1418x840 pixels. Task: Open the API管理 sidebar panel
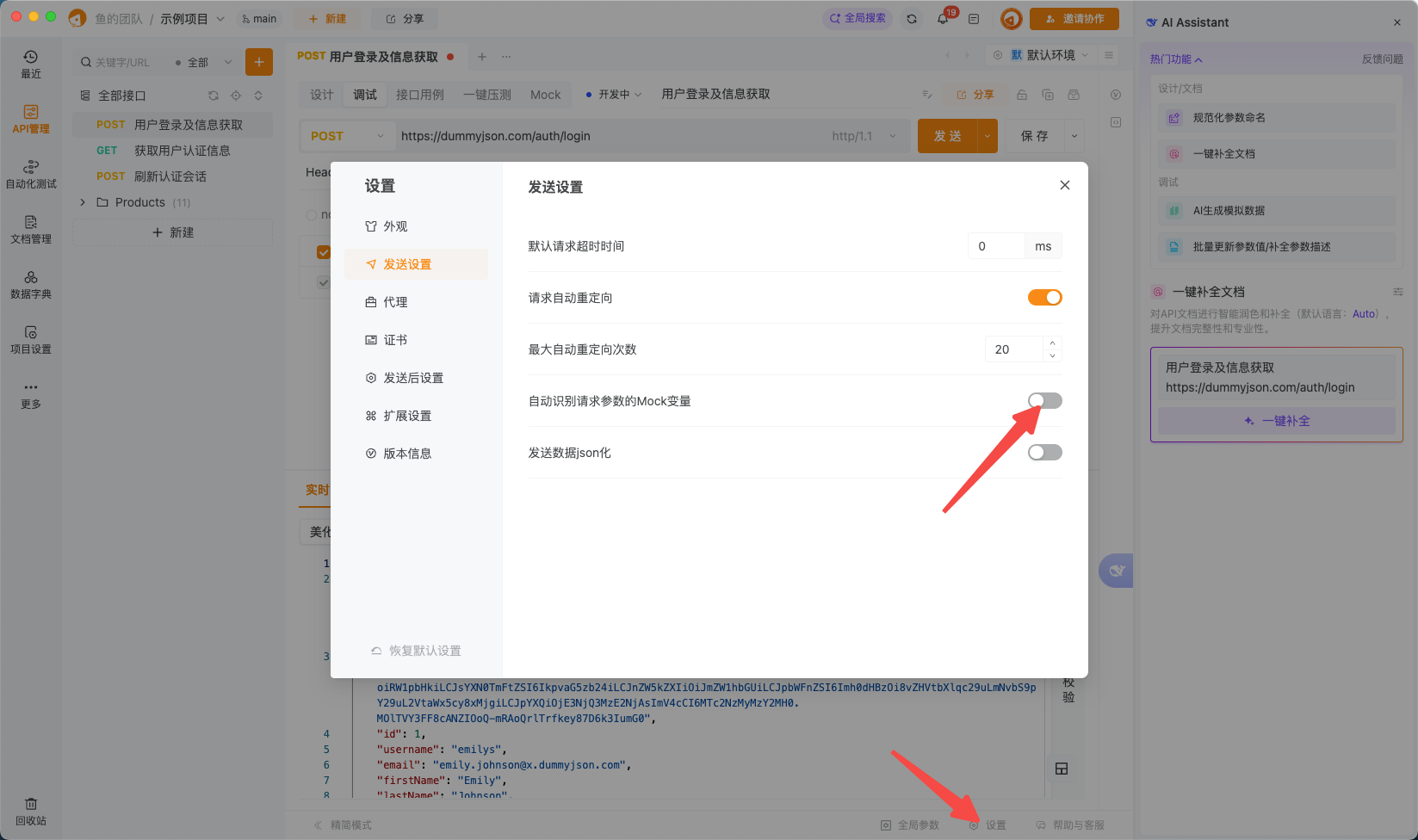point(30,119)
